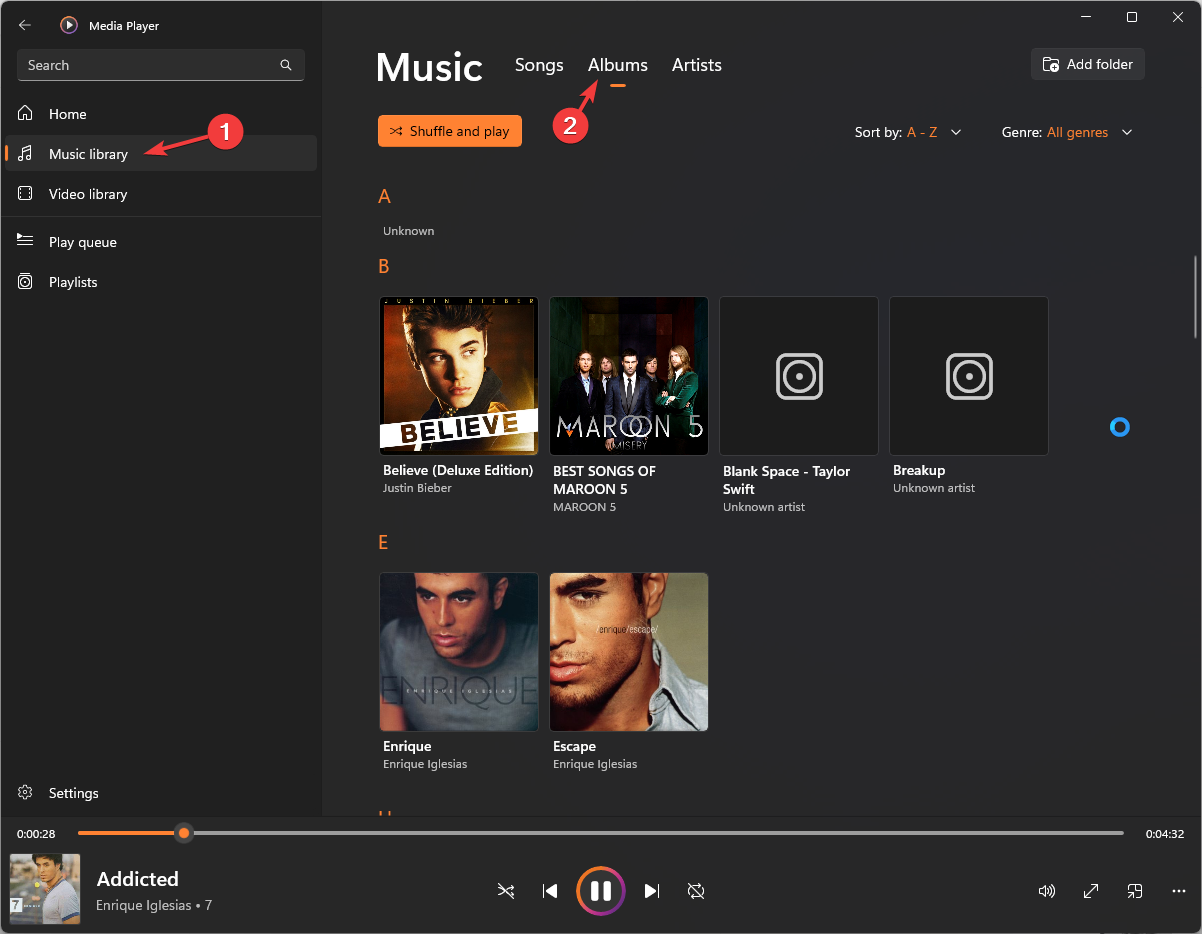Click MAROON 5 artist name under album
Image resolution: width=1202 pixels, height=934 pixels.
584,507
